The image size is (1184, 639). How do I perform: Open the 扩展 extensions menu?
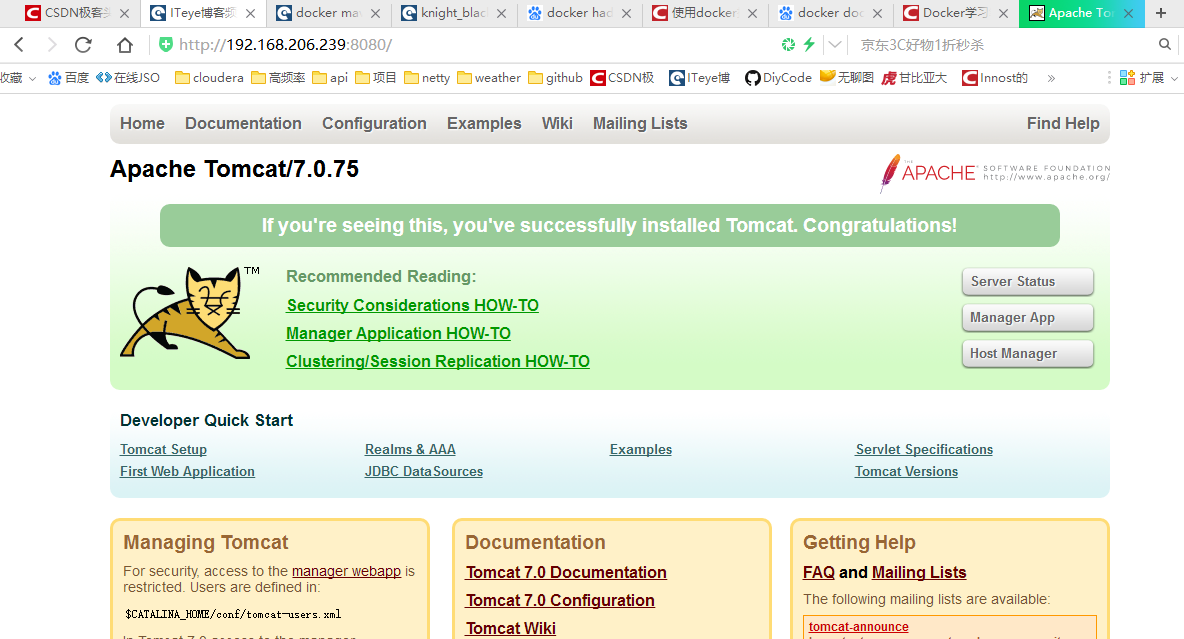[x=1148, y=78]
